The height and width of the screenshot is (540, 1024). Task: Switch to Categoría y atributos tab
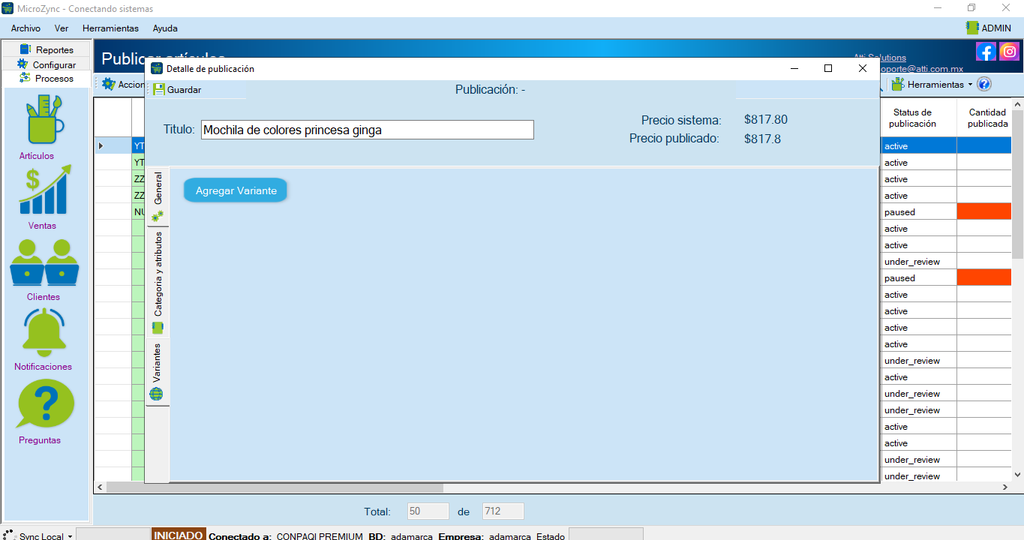157,283
